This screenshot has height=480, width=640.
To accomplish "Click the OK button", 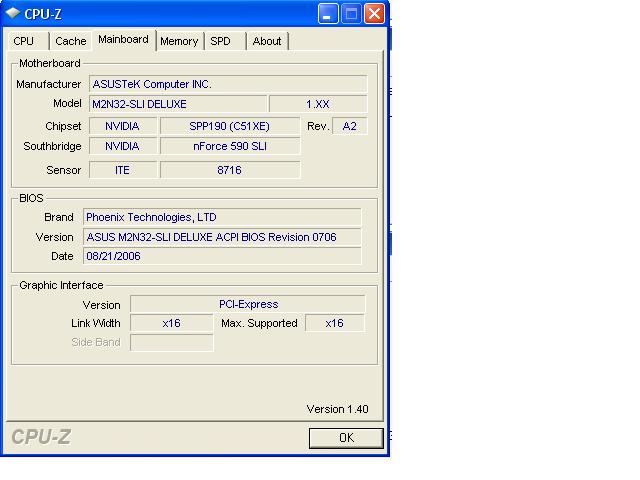I will (346, 438).
